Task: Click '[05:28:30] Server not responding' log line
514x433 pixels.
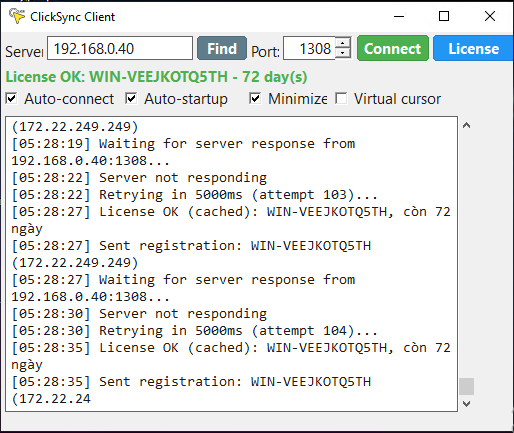Action: click(x=139, y=314)
